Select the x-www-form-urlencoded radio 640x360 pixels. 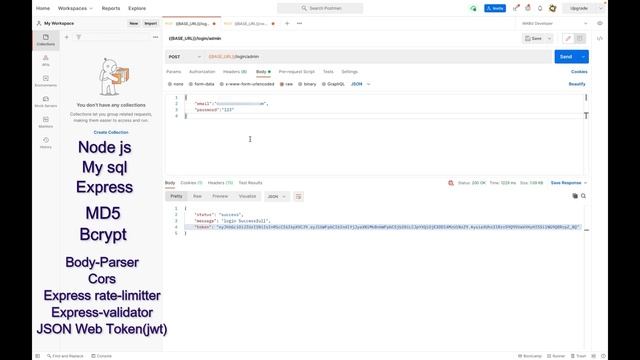222,84
